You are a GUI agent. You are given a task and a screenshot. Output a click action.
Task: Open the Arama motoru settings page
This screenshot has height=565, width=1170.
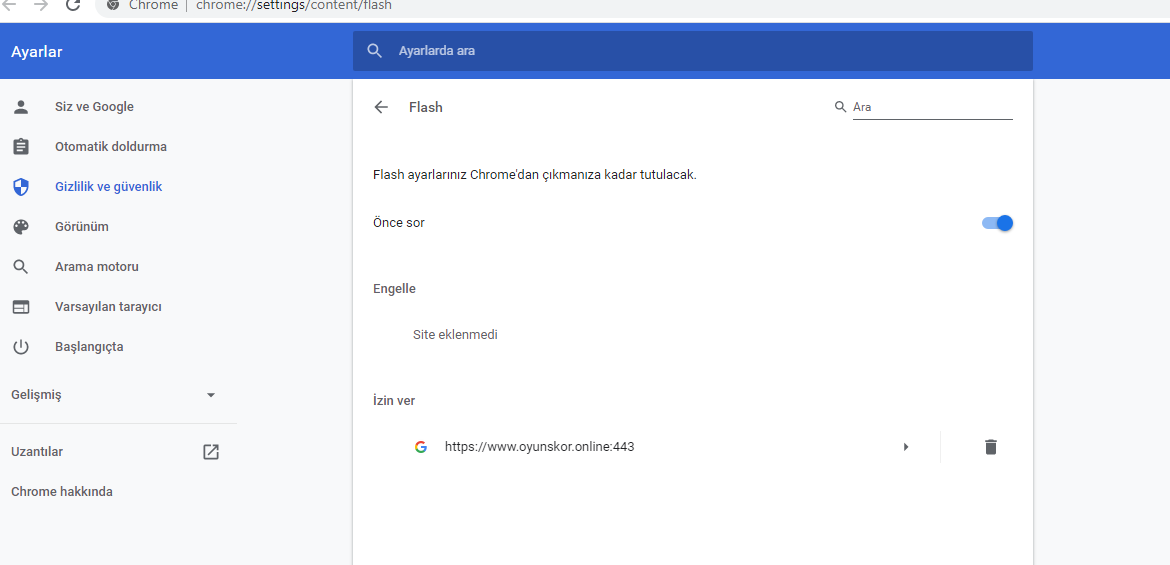tap(97, 266)
